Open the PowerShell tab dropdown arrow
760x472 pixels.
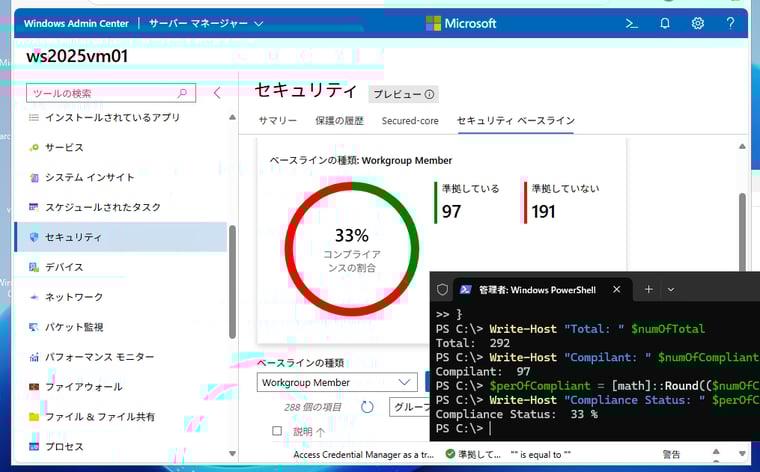click(671, 290)
